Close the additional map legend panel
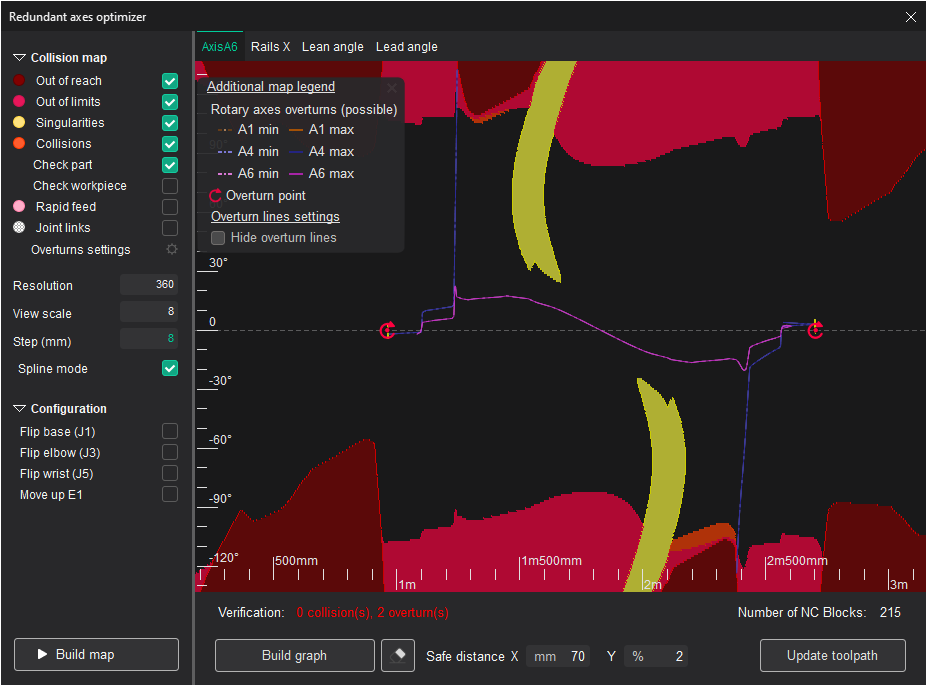This screenshot has height=686, width=927. click(x=392, y=88)
